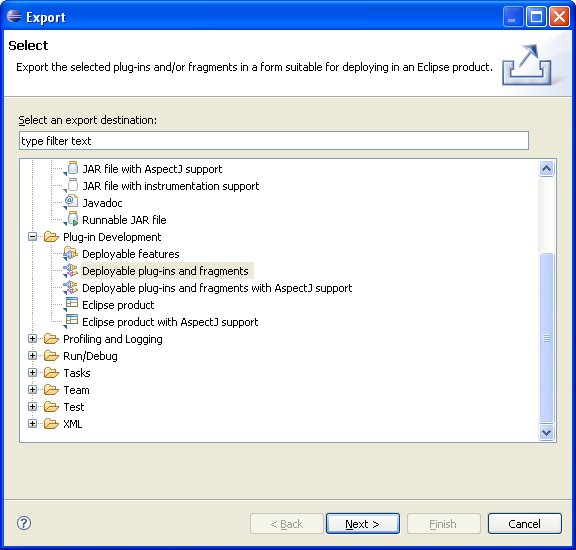This screenshot has width=576, height=550.
Task: Click the Javadoc export icon
Action: coord(71,202)
